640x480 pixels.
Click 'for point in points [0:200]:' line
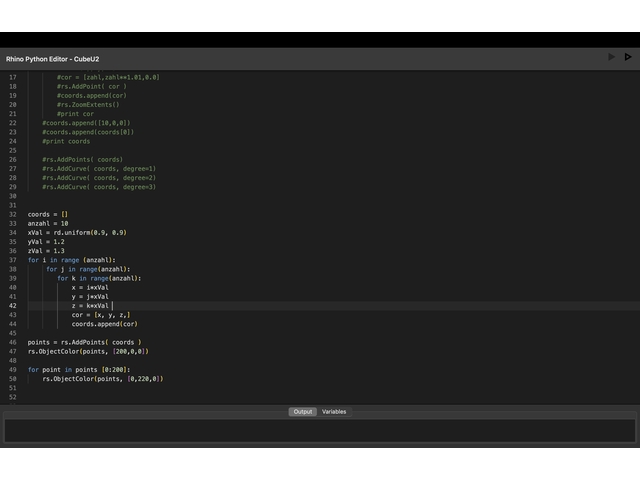coord(79,370)
